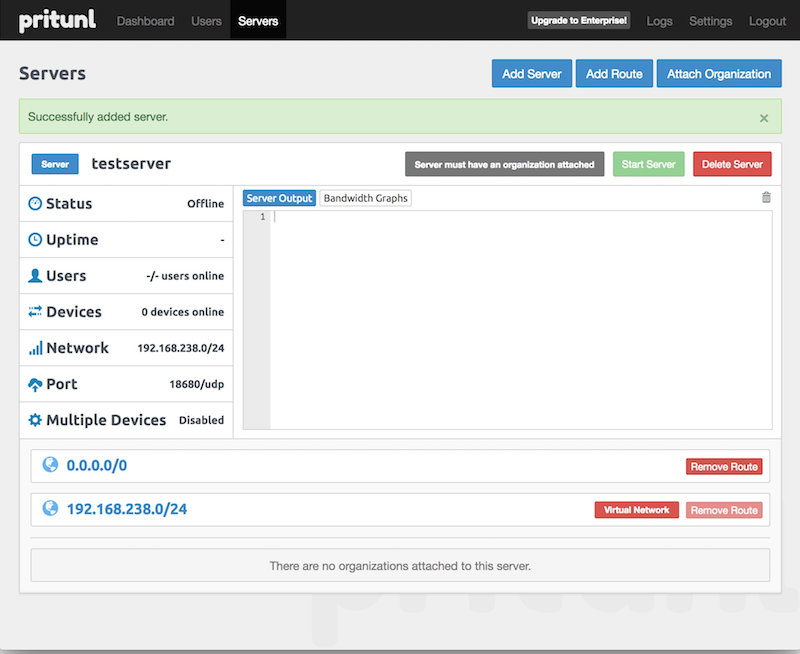Go to the Dashboard page

145,21
